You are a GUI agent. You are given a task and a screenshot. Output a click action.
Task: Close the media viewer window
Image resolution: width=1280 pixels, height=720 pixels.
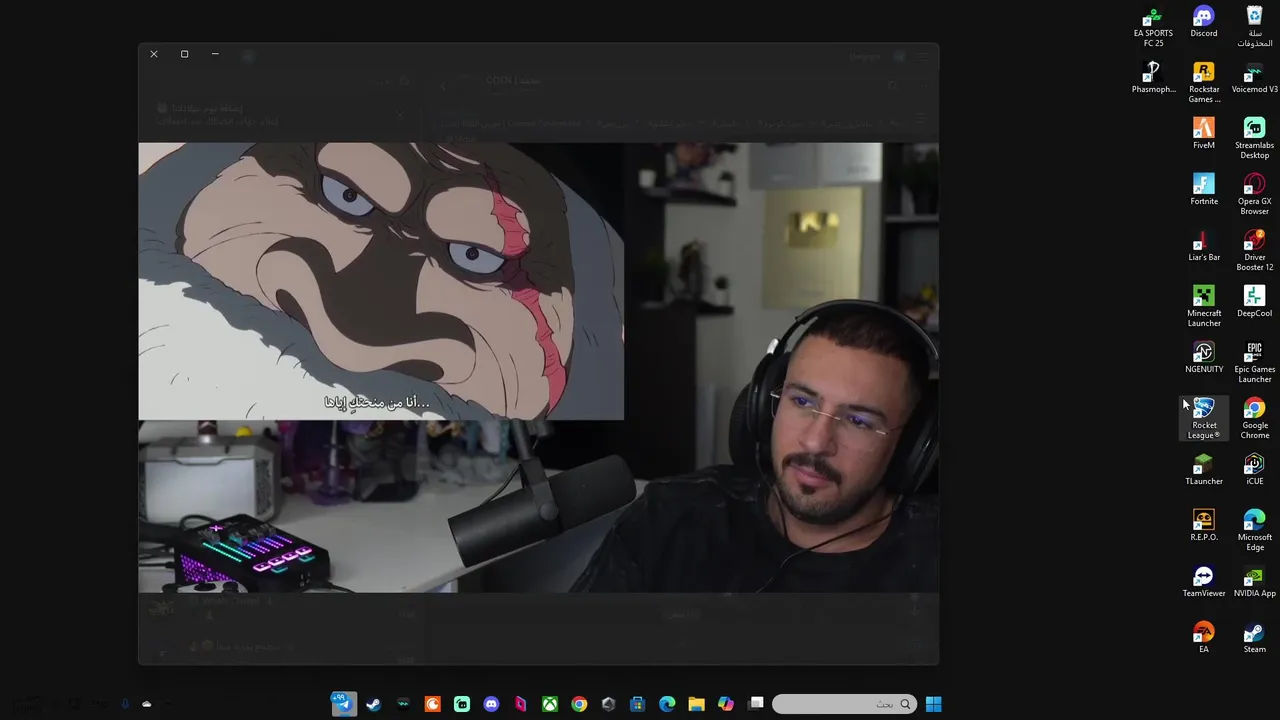[154, 54]
